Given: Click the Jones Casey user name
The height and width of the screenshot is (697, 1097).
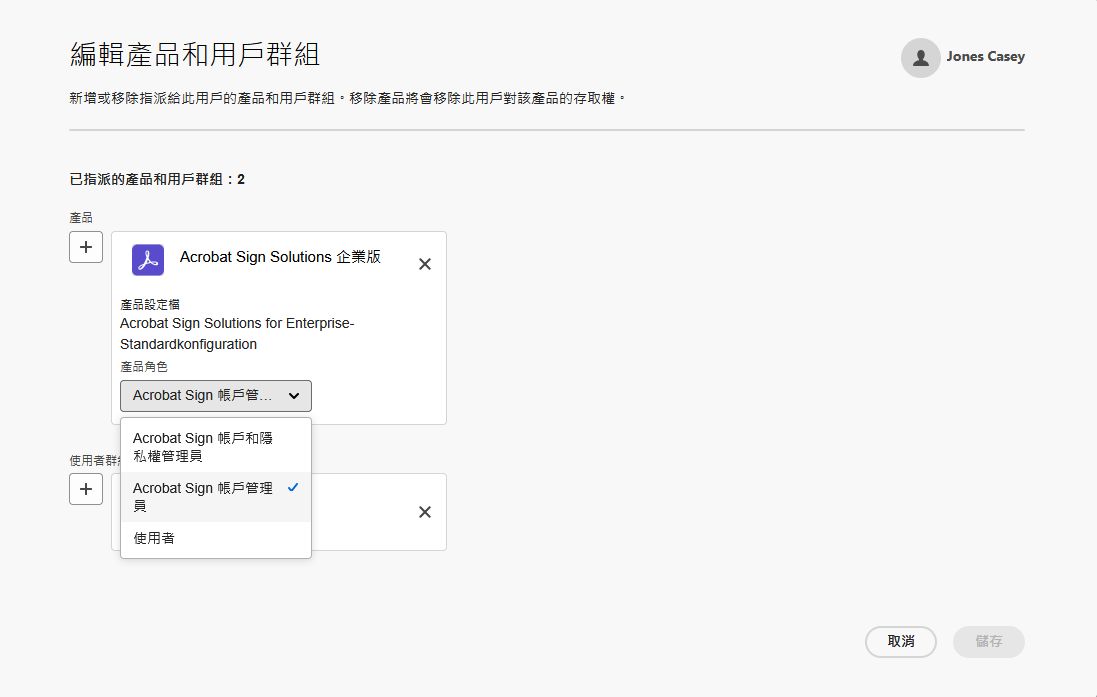Looking at the screenshot, I should [x=985, y=57].
